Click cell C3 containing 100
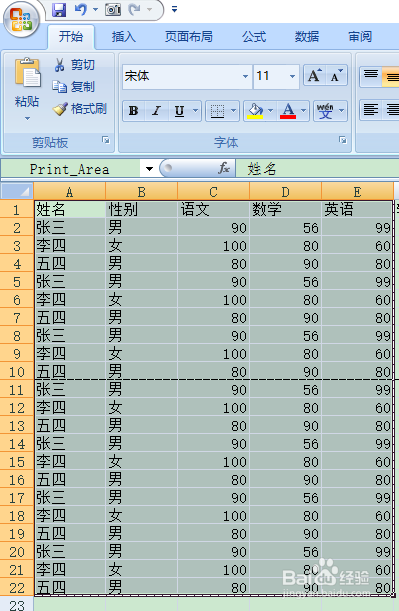The image size is (399, 611). 214,245
